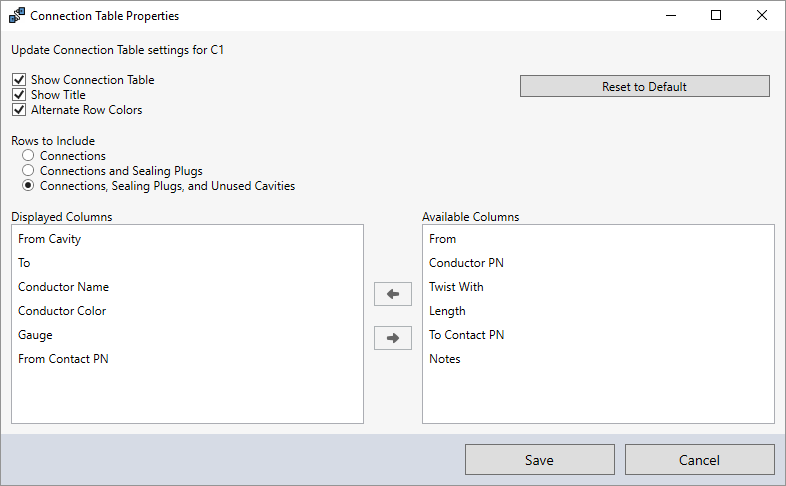Select From in Available Columns
The width and height of the screenshot is (786, 486).
(599, 239)
